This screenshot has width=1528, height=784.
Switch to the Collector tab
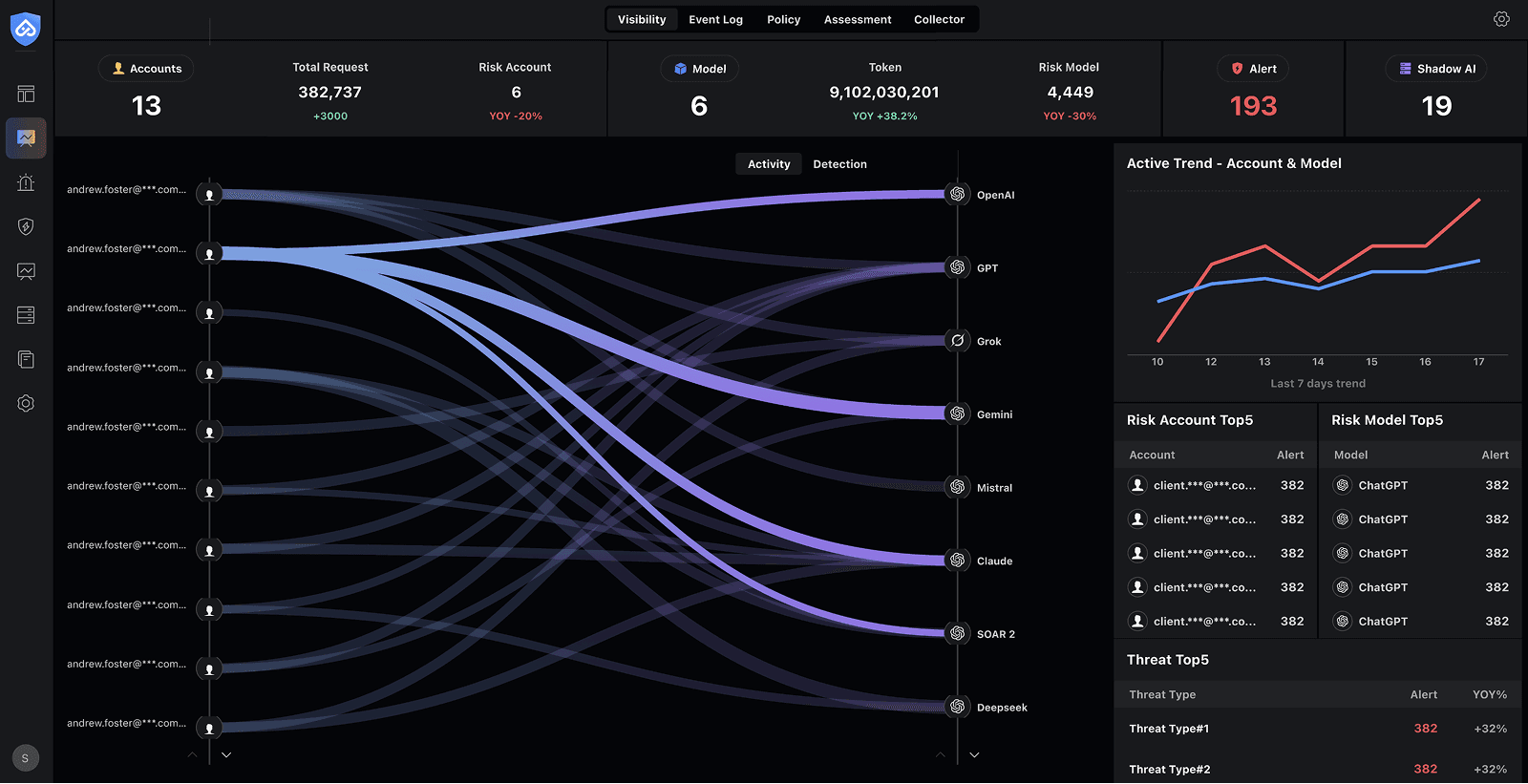pos(939,19)
